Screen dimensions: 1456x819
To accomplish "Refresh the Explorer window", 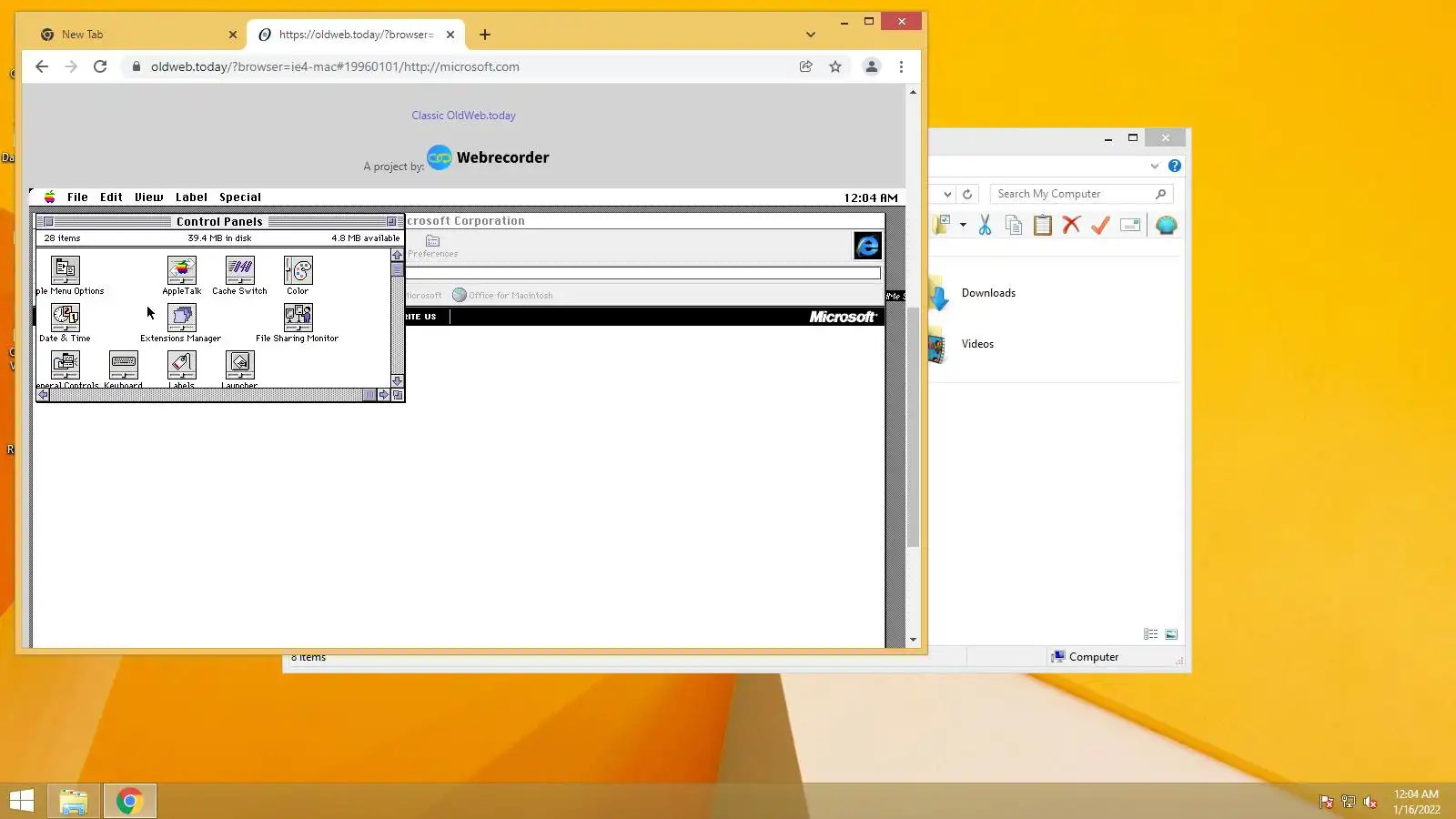I will 967,194.
